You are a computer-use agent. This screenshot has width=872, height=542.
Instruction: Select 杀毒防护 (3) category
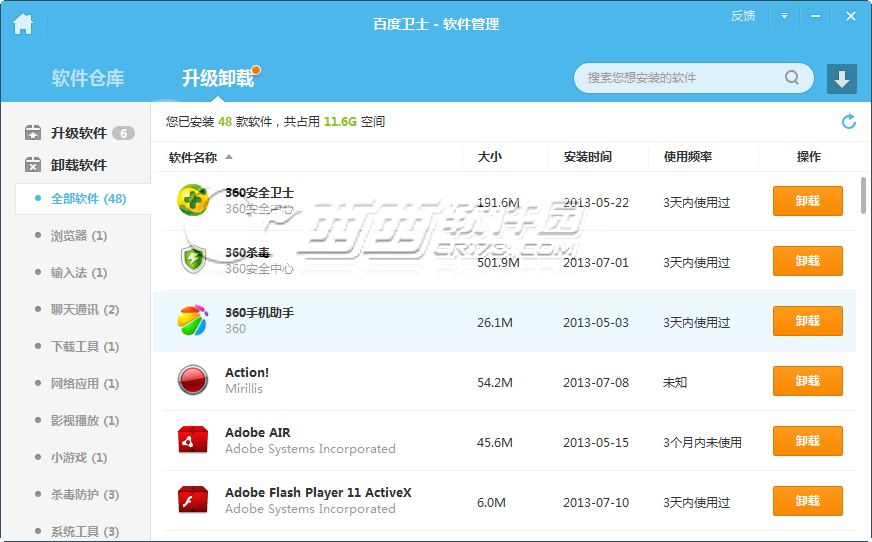tap(85, 495)
